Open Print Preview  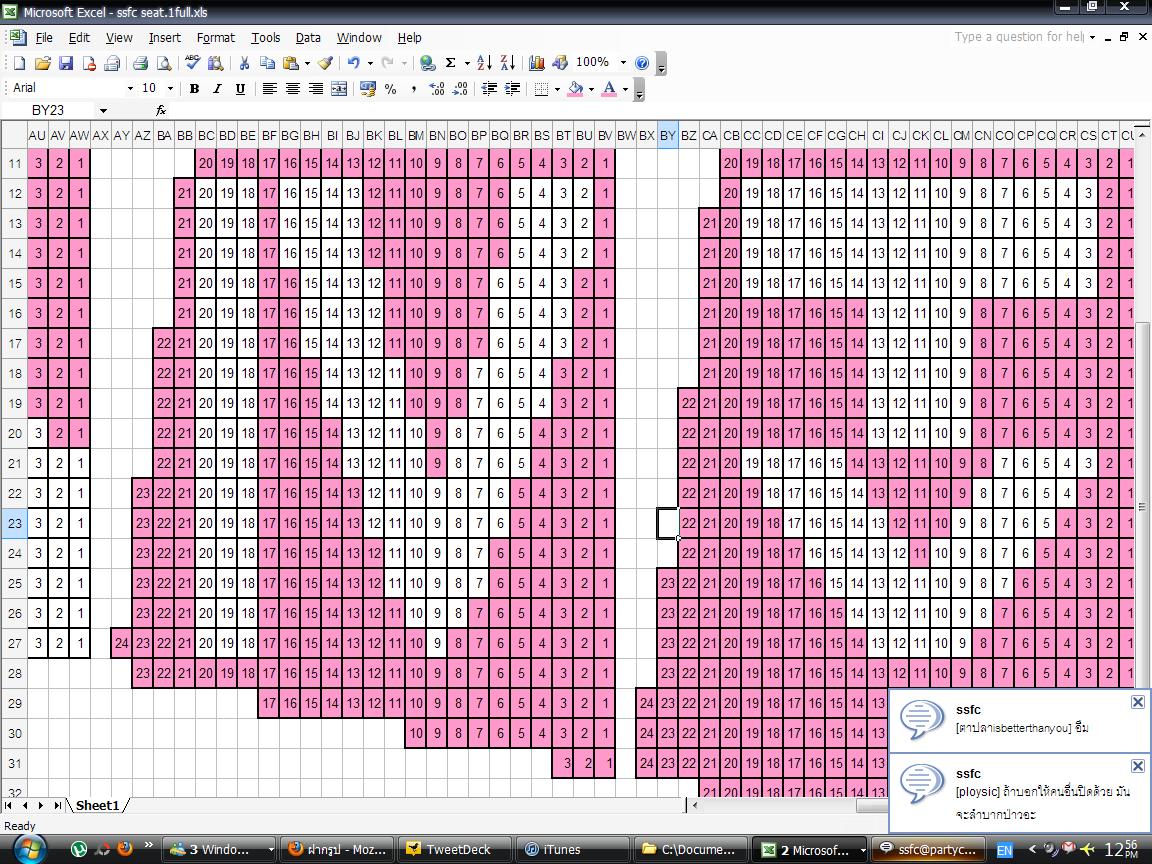pyautogui.click(x=164, y=63)
